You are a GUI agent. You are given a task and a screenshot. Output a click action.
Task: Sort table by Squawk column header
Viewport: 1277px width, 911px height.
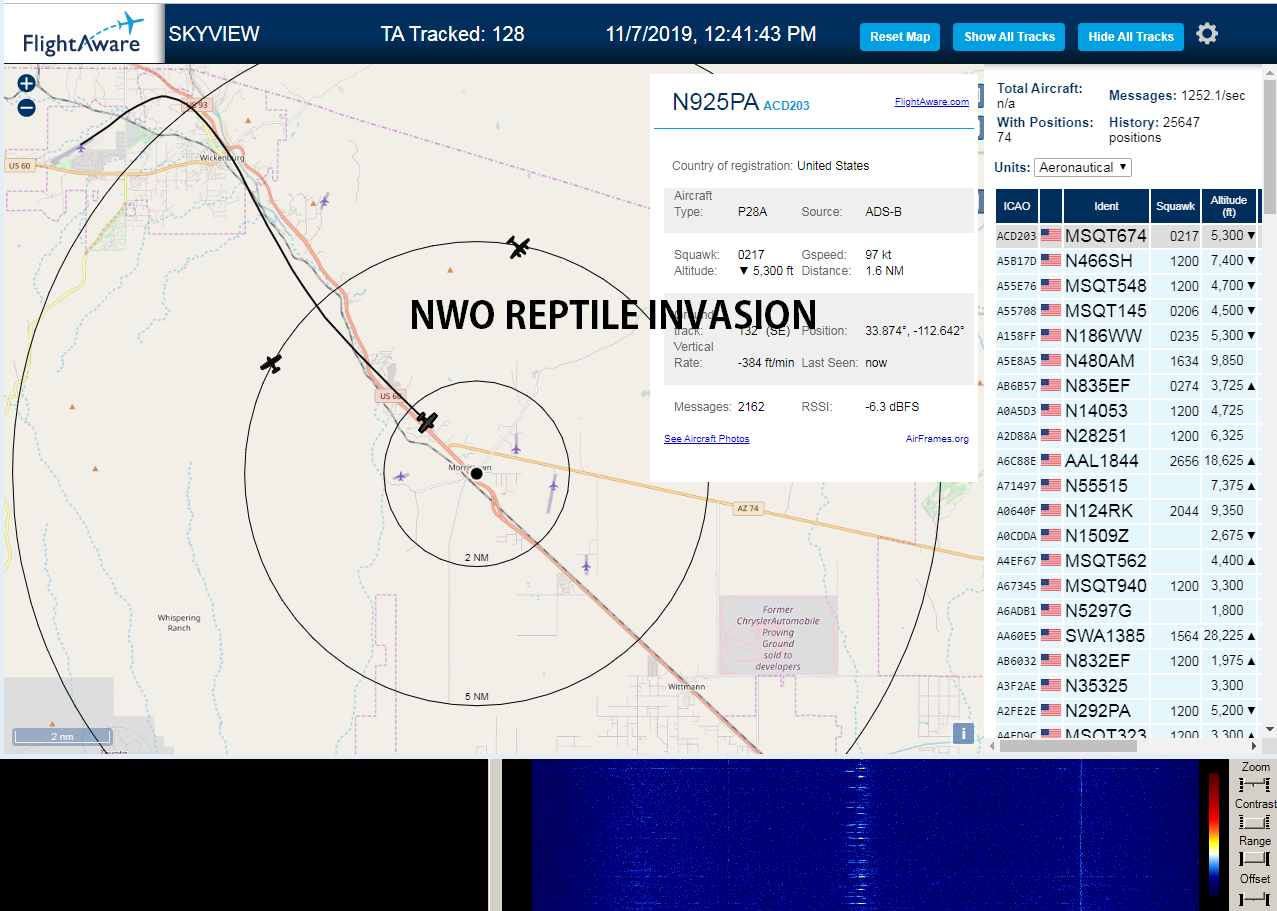click(1175, 206)
